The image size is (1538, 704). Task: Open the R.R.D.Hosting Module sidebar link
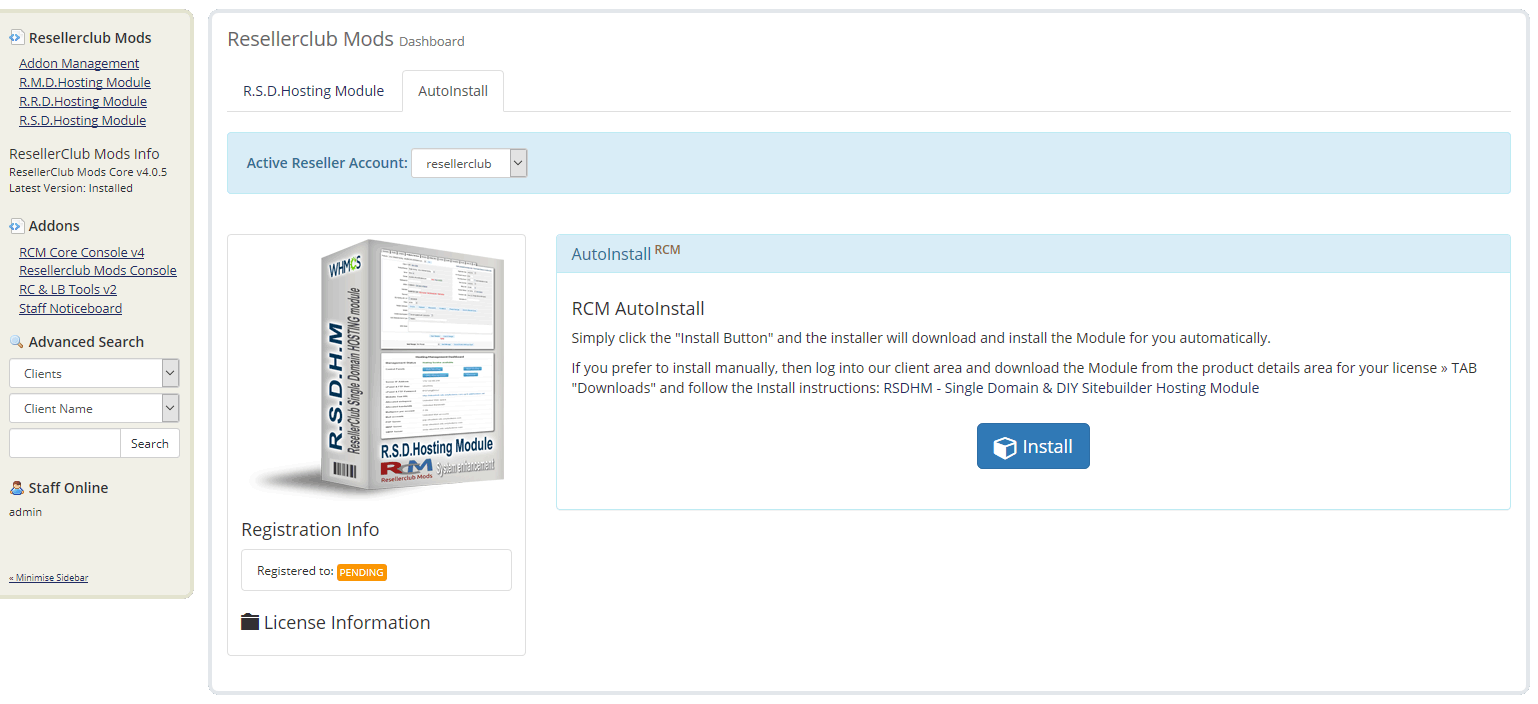pyautogui.click(x=83, y=102)
